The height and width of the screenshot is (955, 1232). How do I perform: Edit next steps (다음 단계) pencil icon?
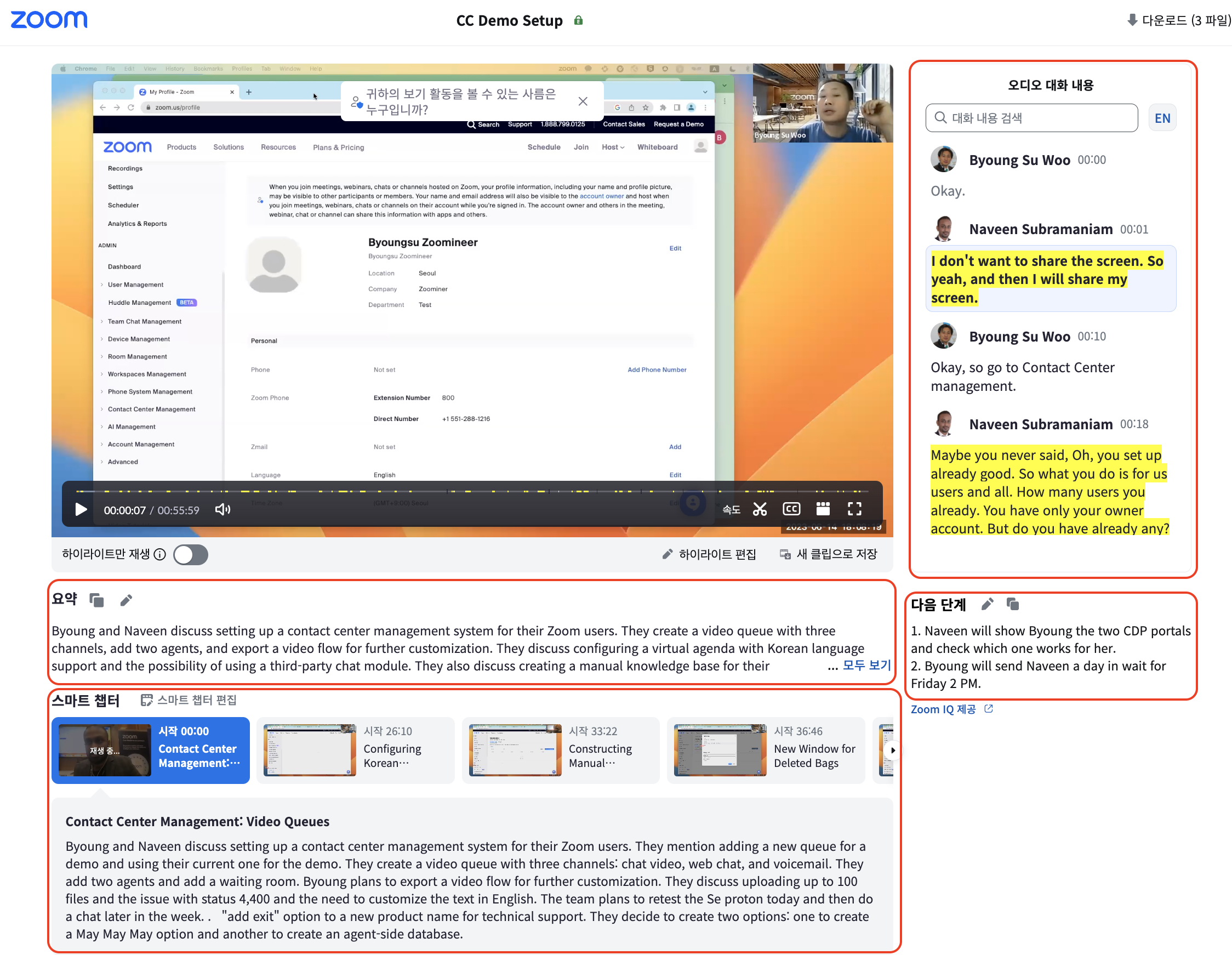(x=987, y=605)
